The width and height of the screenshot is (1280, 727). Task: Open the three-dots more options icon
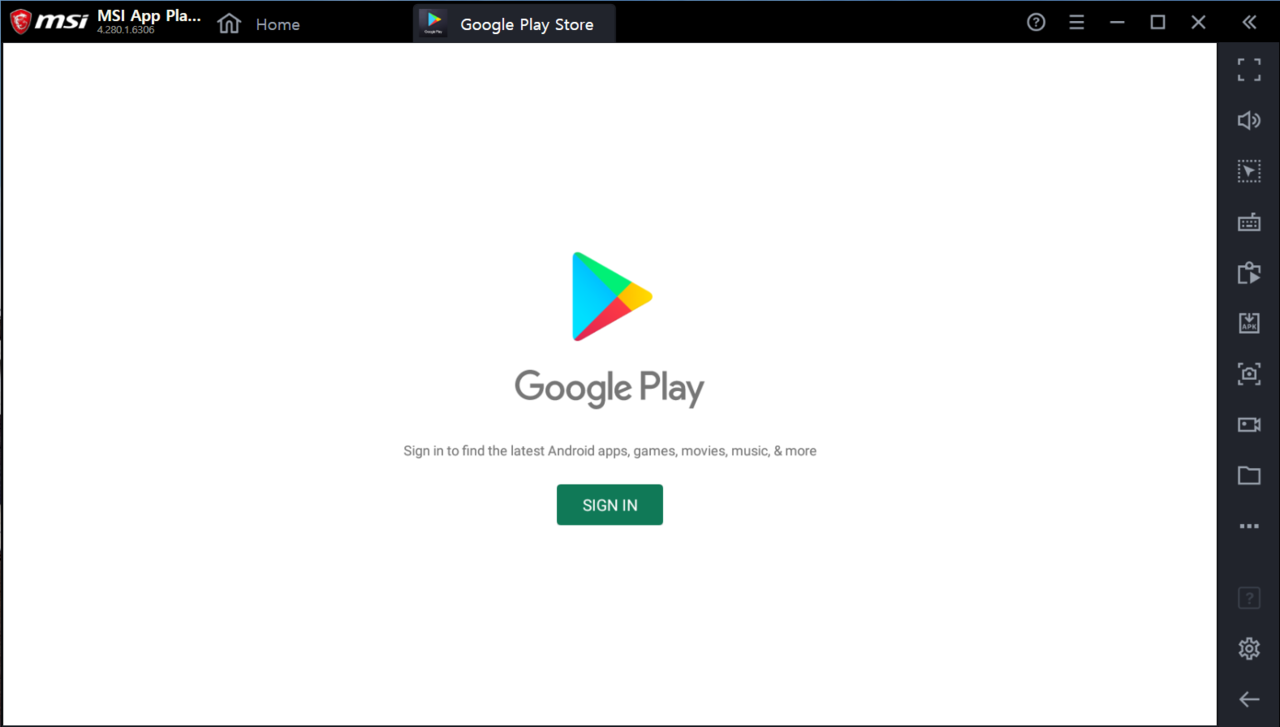coord(1249,526)
